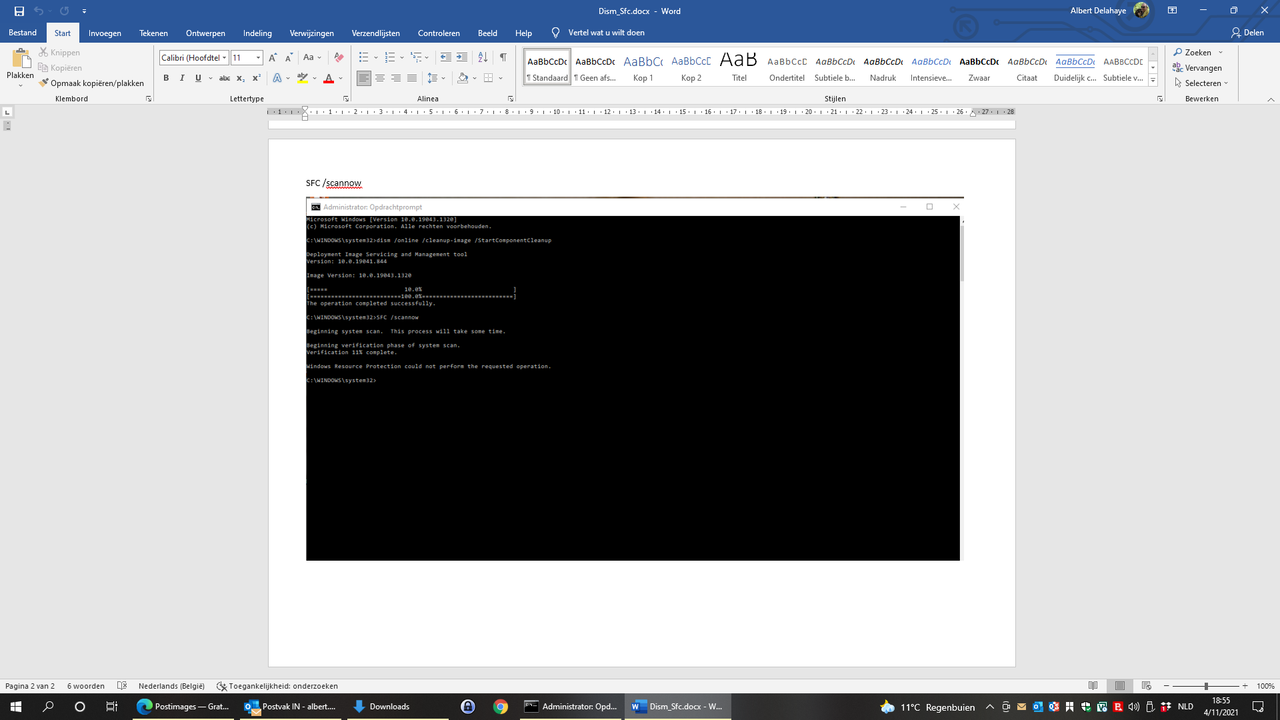This screenshot has height=720, width=1280.
Task: Click Delen share button
Action: (x=1246, y=33)
